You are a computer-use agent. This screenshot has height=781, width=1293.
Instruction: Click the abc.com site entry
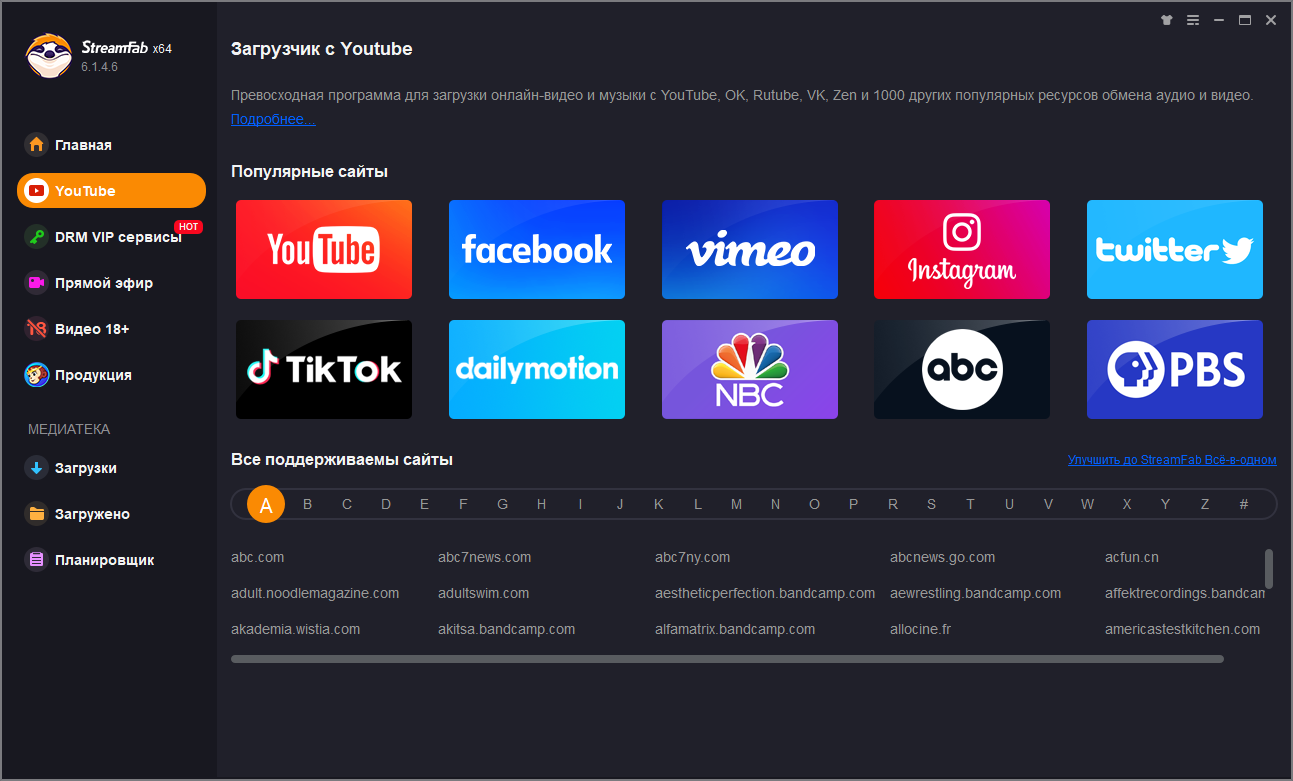pos(258,557)
